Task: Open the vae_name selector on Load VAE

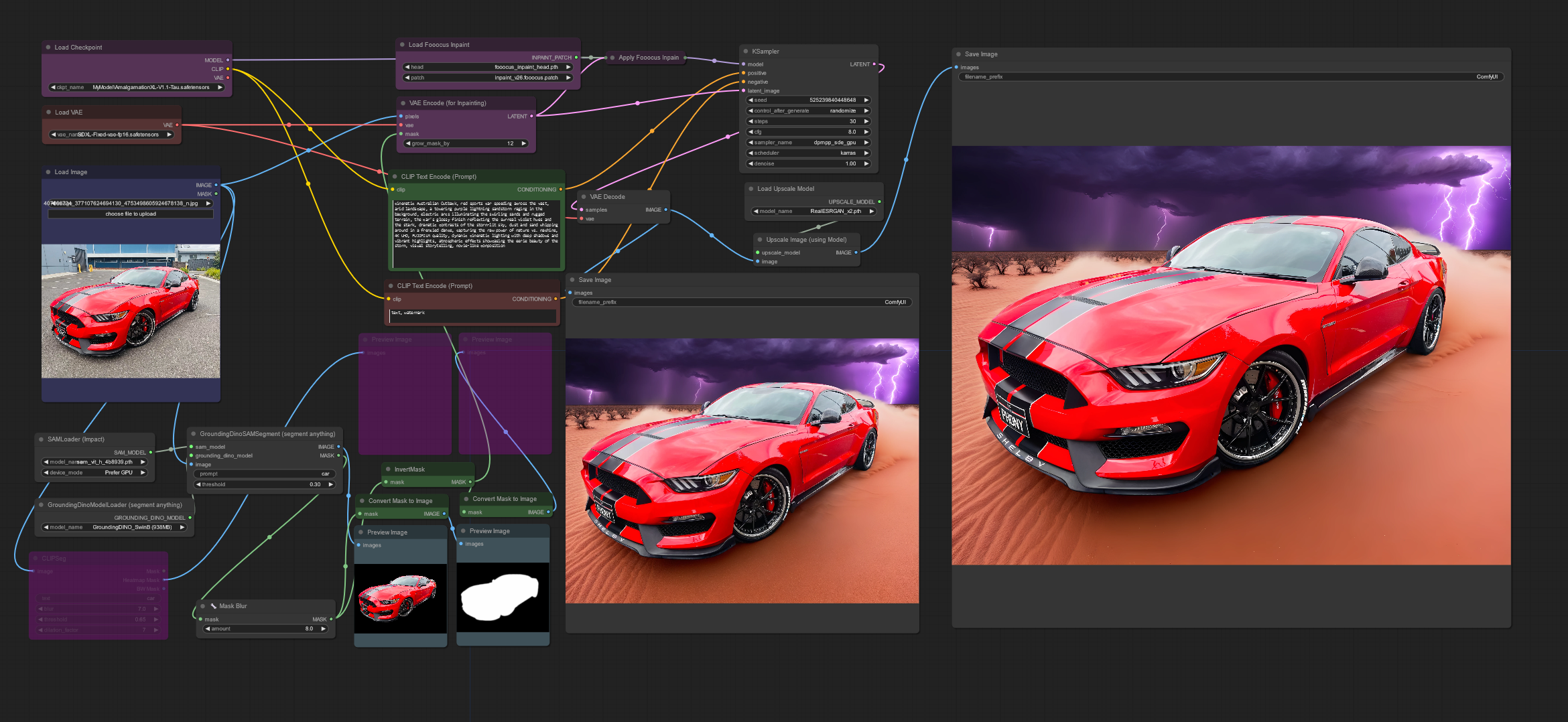Action: tap(112, 135)
